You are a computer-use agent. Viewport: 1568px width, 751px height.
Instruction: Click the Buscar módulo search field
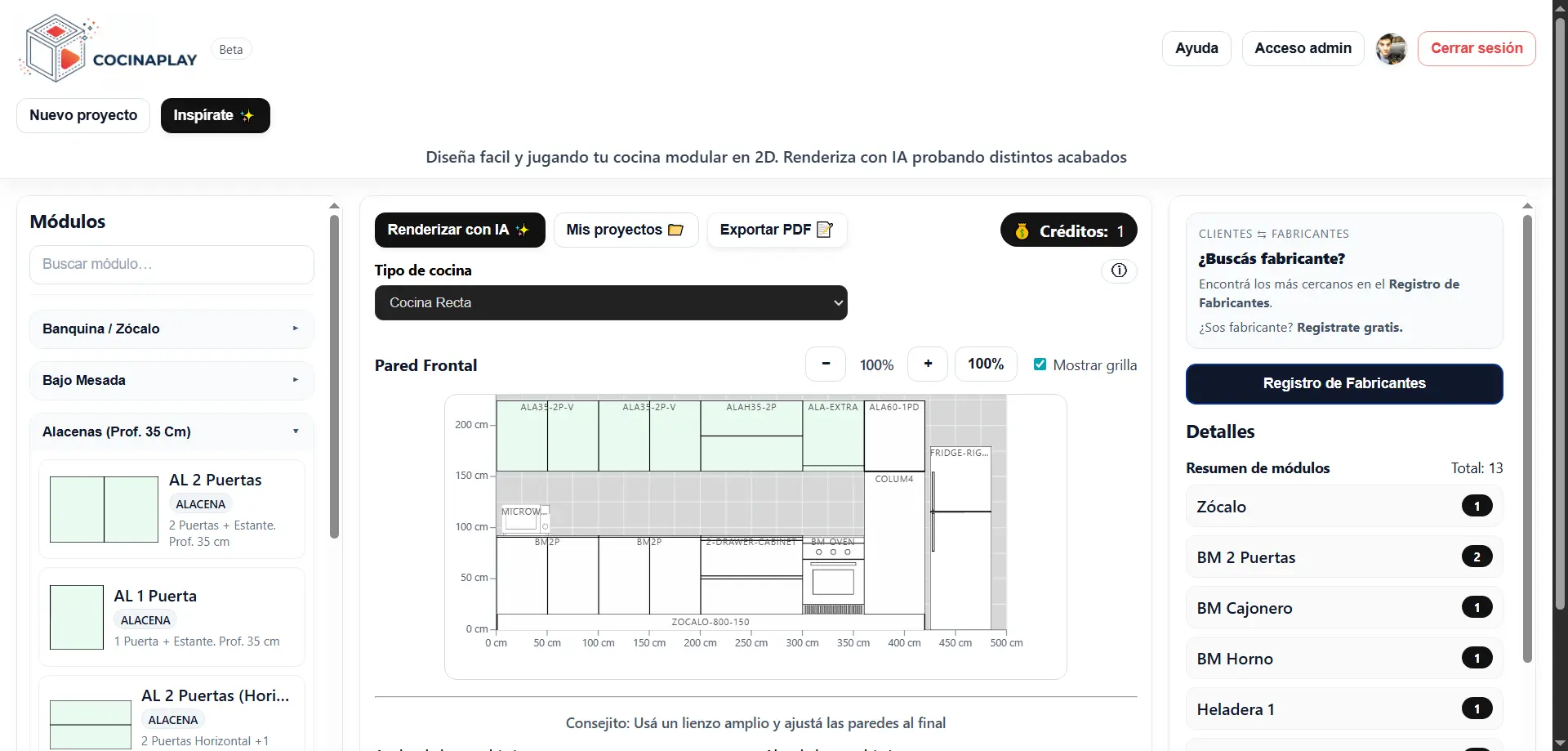(x=171, y=264)
